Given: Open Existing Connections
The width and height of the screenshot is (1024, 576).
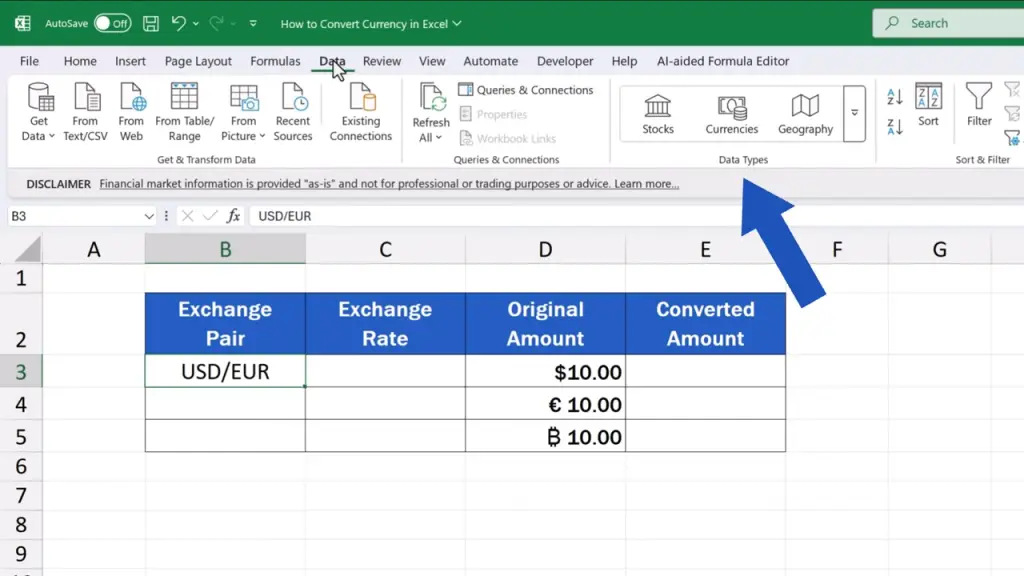Looking at the screenshot, I should pyautogui.click(x=361, y=111).
